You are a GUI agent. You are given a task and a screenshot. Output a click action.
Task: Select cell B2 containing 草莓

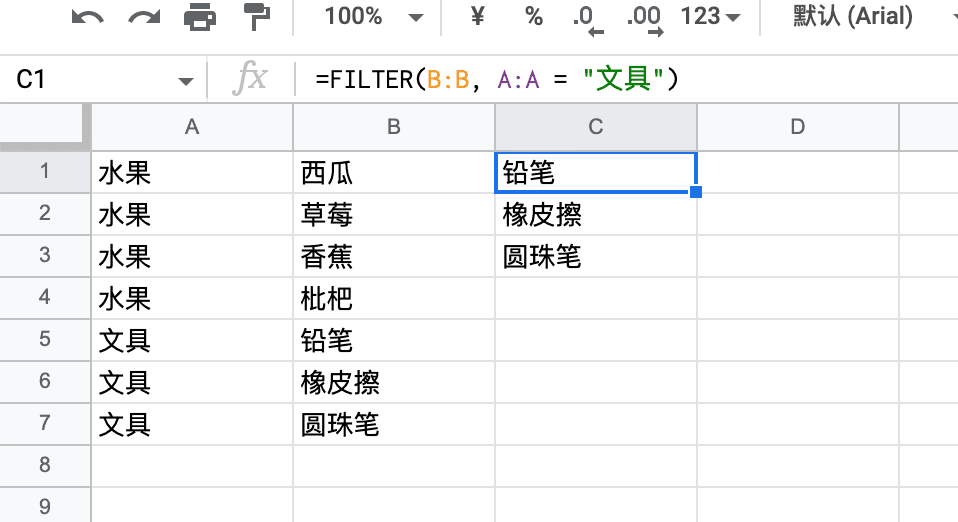tap(393, 215)
